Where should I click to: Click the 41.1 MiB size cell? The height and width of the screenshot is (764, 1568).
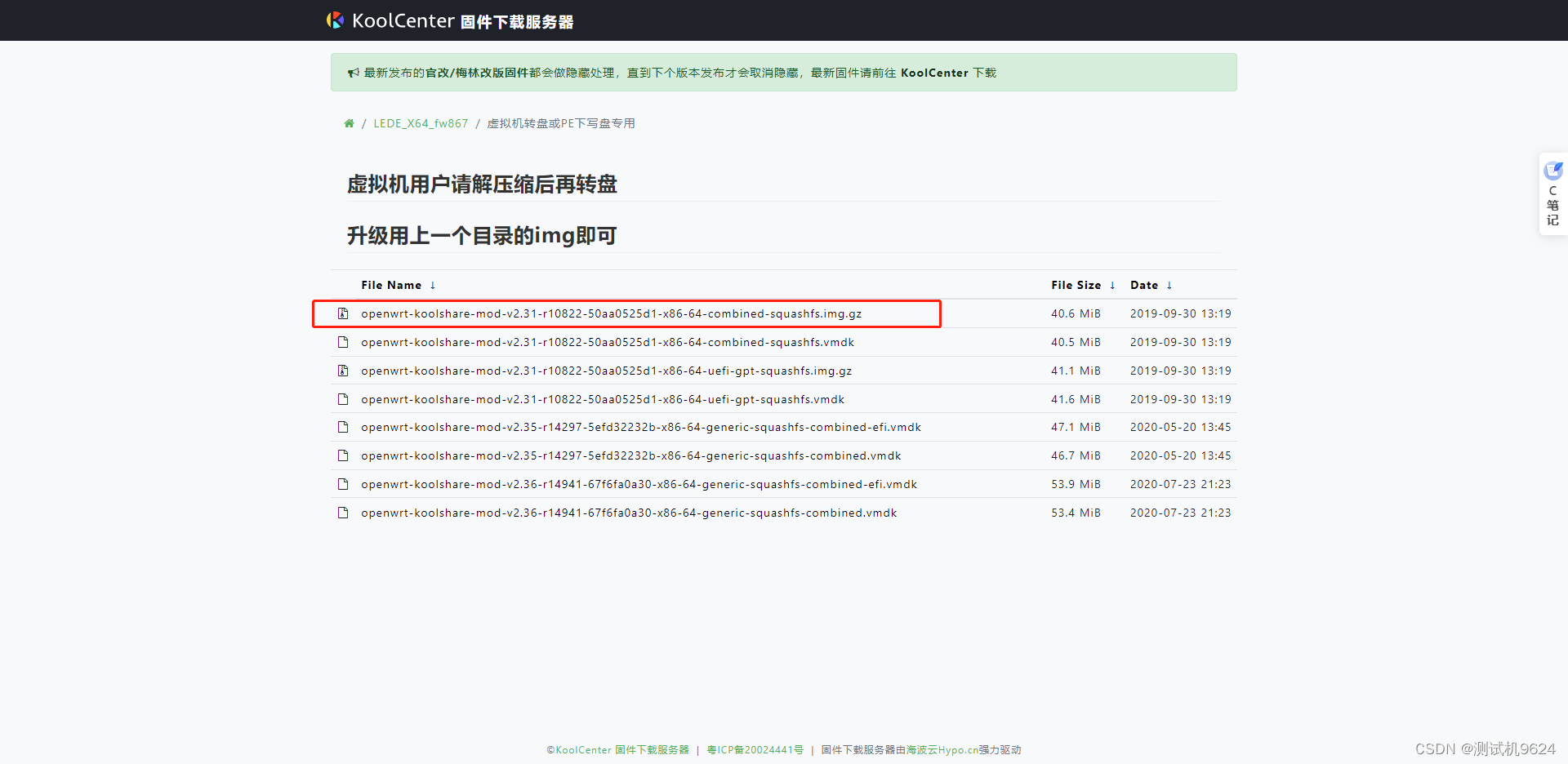pos(1076,371)
